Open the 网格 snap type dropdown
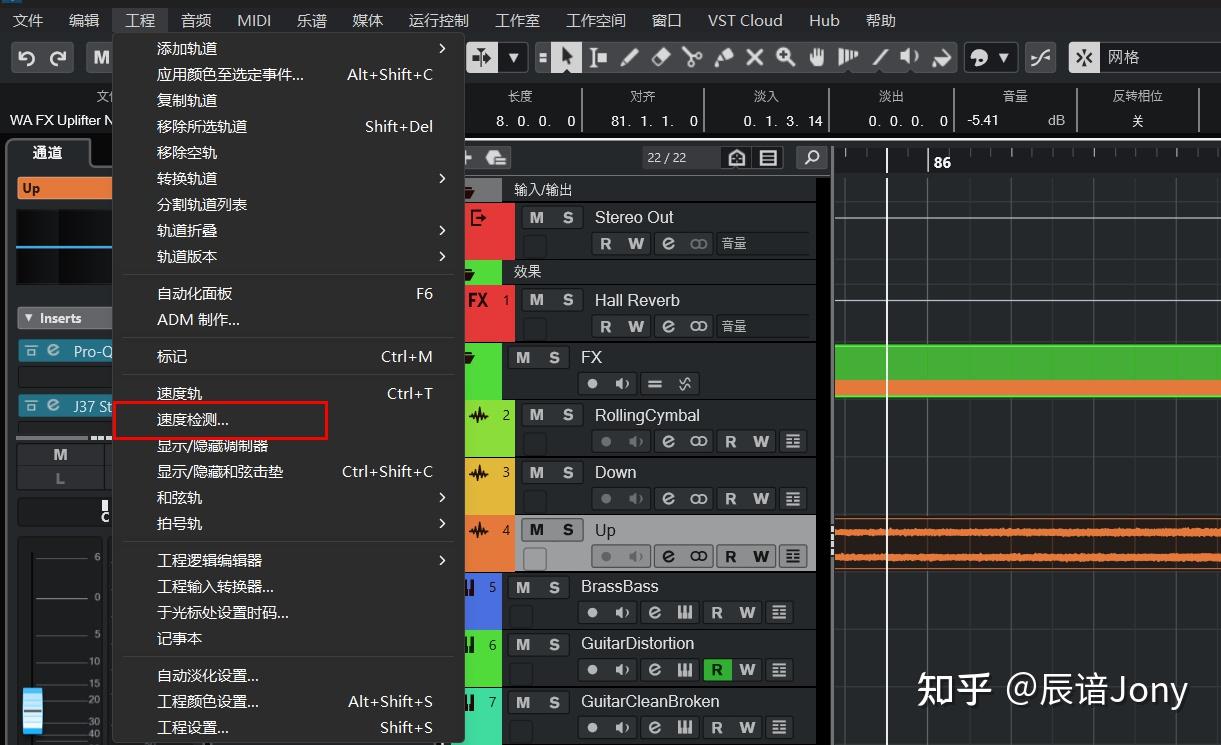The width and height of the screenshot is (1221, 745). pos(1160,57)
